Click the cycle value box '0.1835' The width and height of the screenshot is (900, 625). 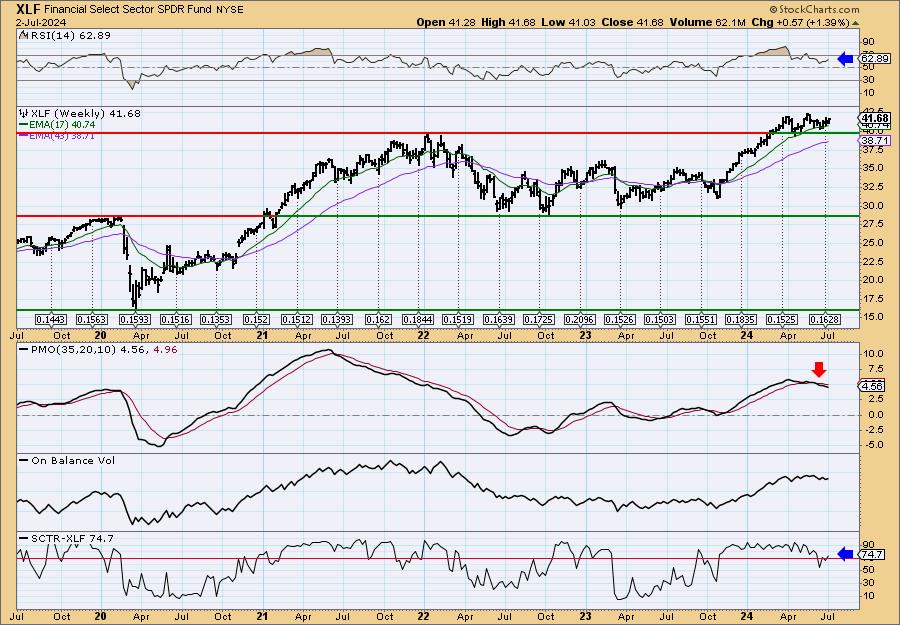(742, 319)
